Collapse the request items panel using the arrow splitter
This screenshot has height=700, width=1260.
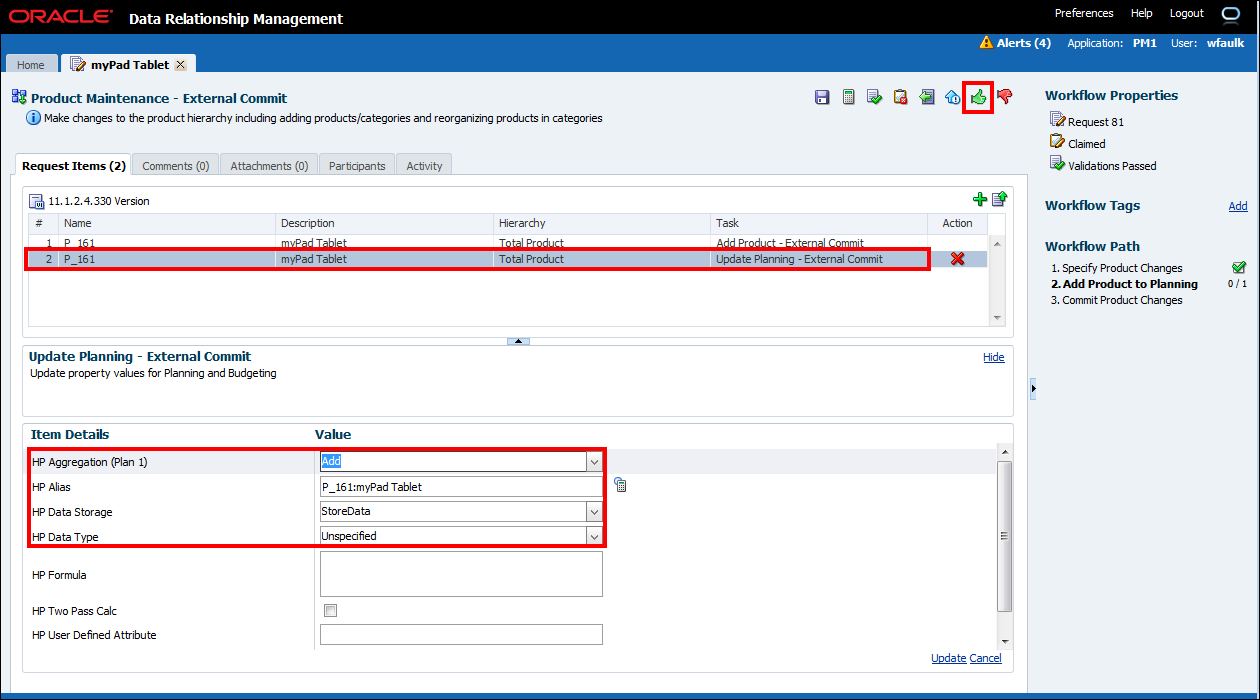pos(518,341)
